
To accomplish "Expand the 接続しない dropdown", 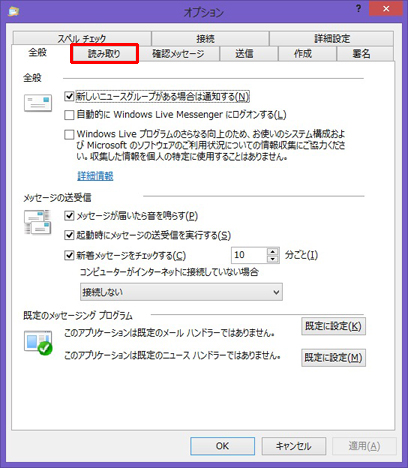I will point(181,292).
